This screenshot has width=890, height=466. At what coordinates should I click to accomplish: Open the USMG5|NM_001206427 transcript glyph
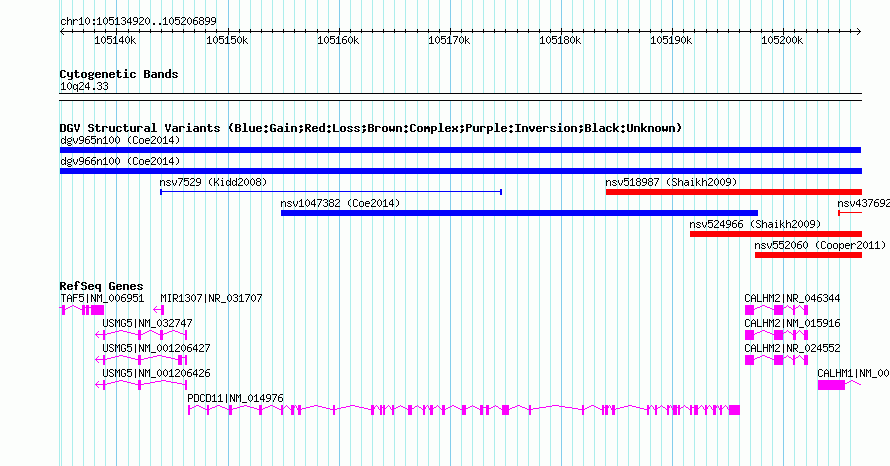141,360
